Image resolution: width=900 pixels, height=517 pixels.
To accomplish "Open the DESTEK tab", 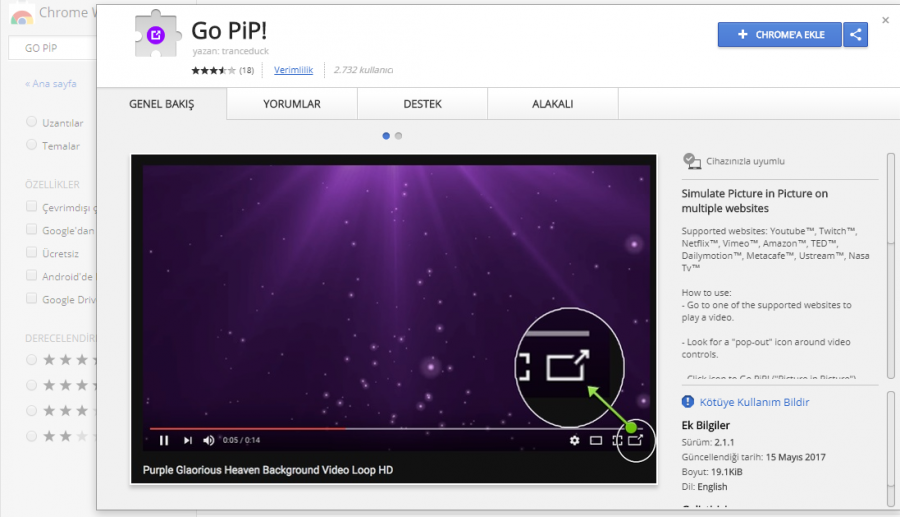I will [x=422, y=104].
